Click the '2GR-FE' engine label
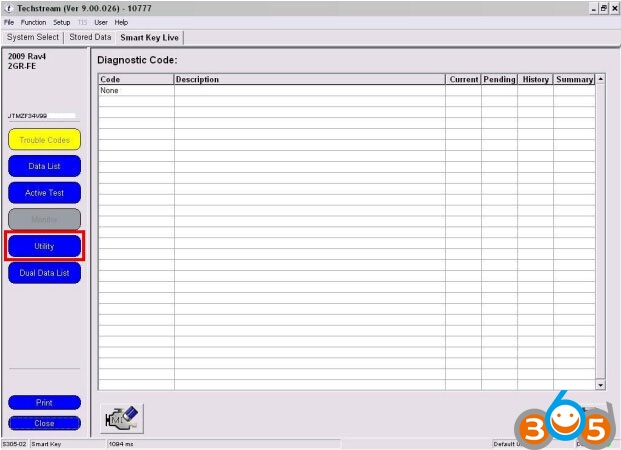This screenshot has height=450, width=621. (x=22, y=66)
